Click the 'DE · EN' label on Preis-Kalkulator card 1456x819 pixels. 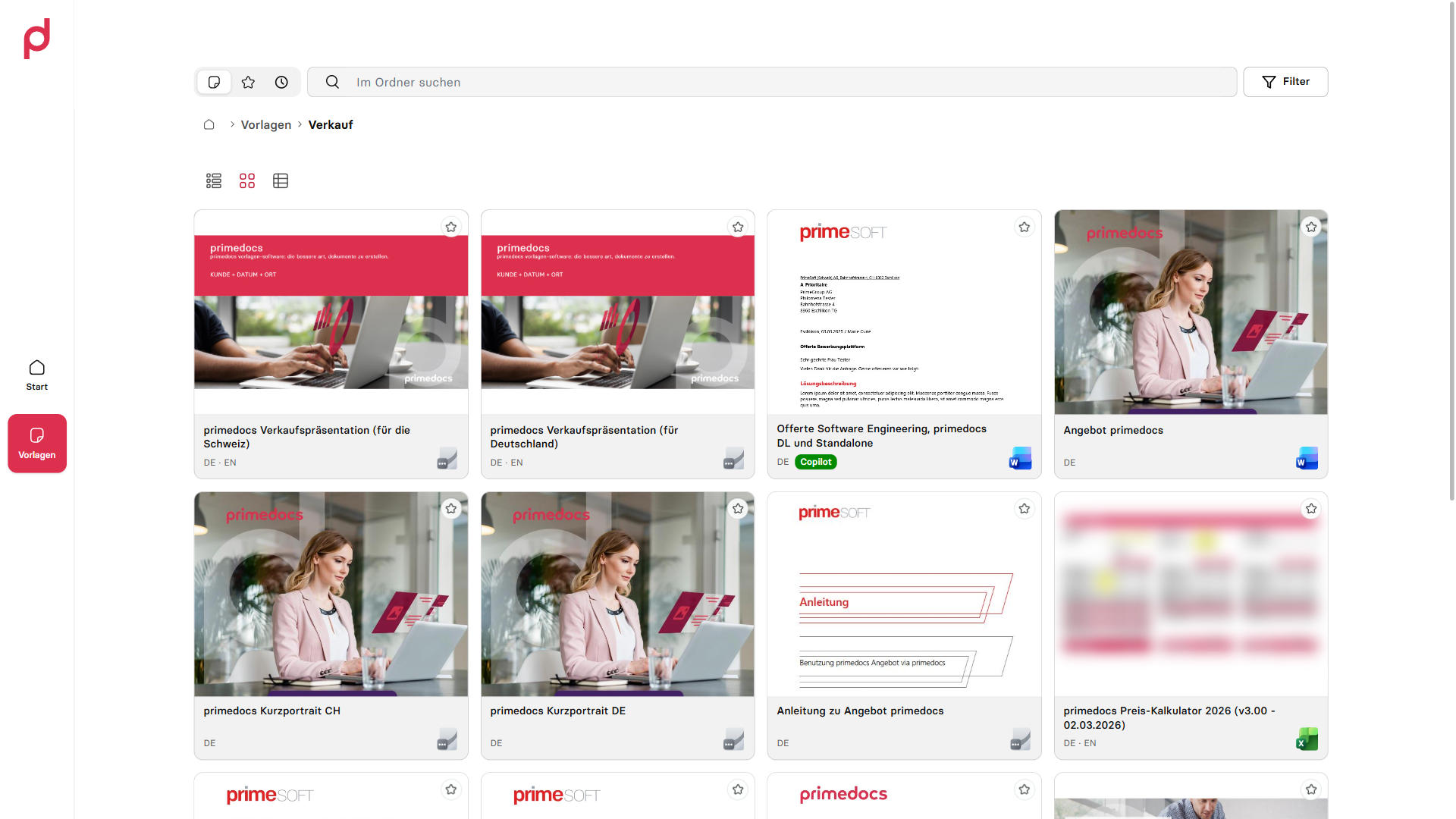1080,743
